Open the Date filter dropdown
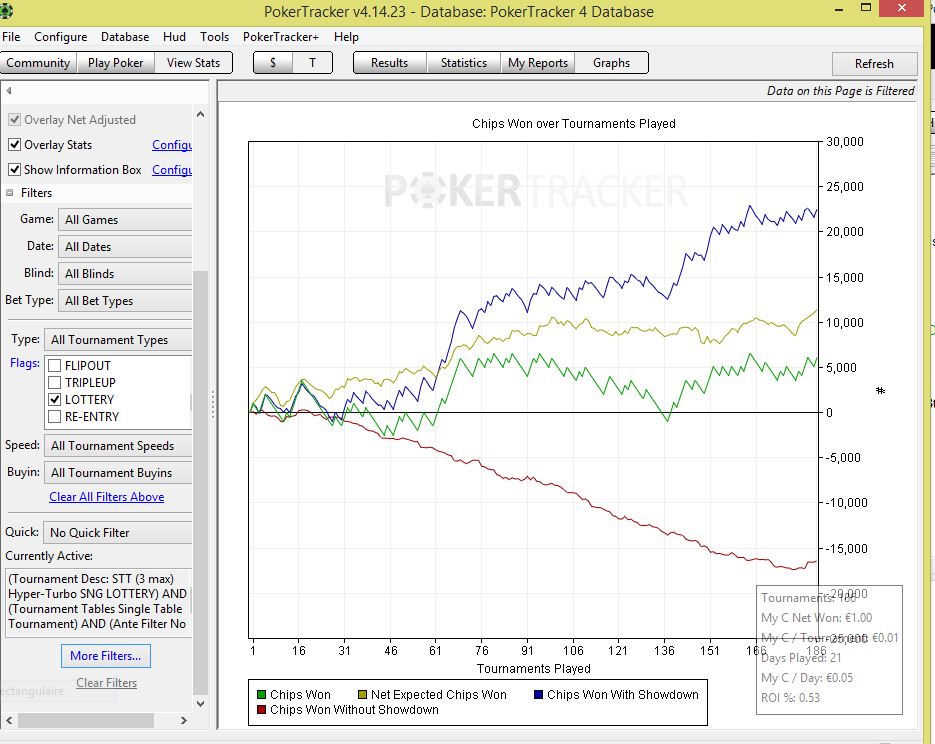935x744 pixels. coord(125,246)
